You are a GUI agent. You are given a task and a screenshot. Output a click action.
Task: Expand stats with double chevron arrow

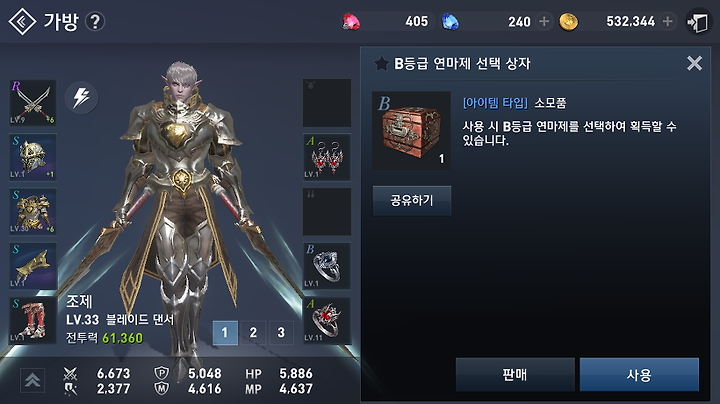click(33, 381)
